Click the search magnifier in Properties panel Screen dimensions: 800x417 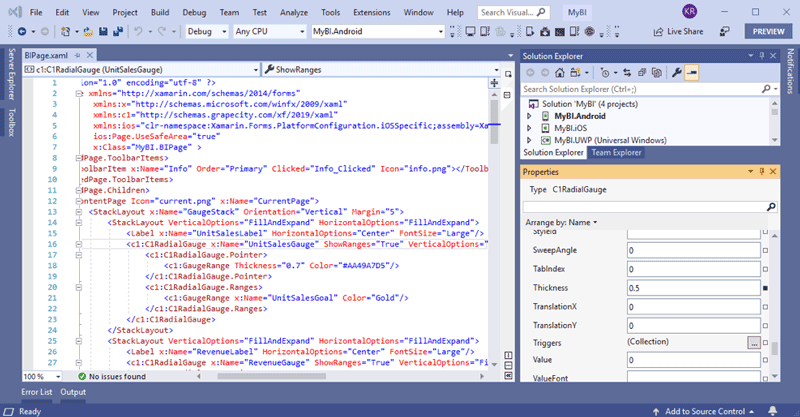coord(771,207)
